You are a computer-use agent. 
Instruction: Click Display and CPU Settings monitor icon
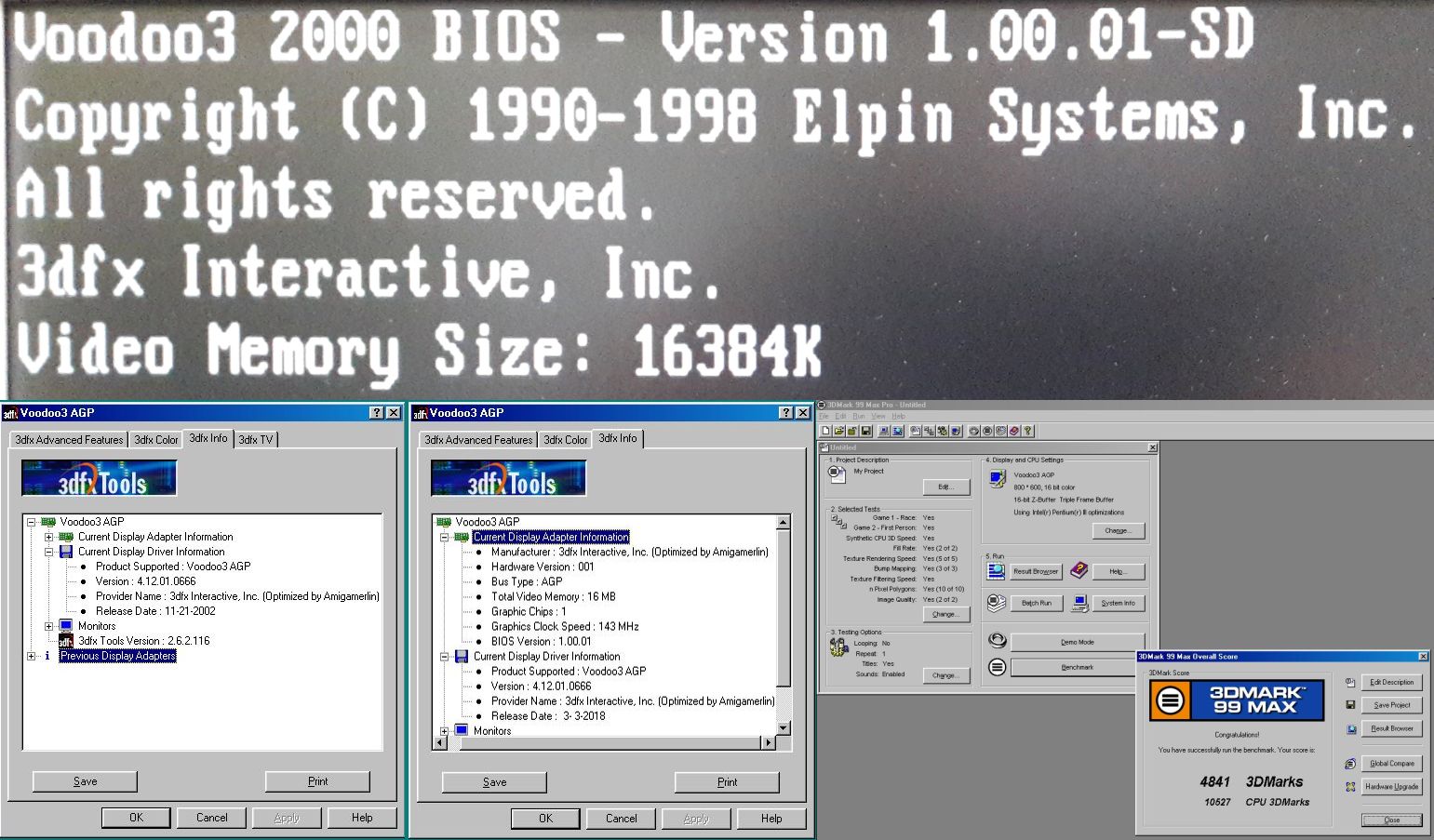(x=998, y=478)
